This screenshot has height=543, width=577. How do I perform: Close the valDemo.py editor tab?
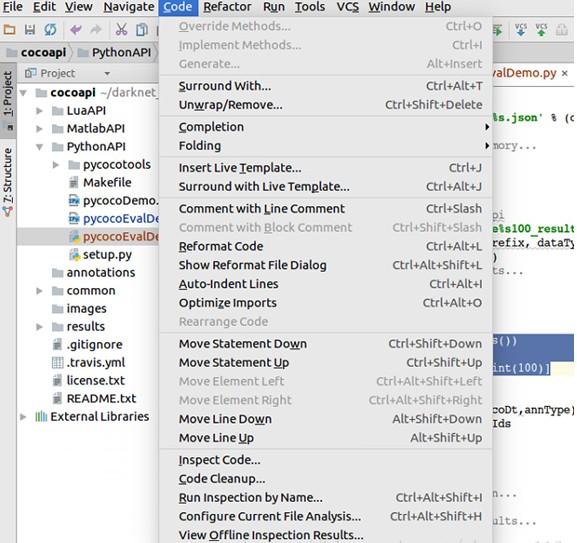pos(564,74)
